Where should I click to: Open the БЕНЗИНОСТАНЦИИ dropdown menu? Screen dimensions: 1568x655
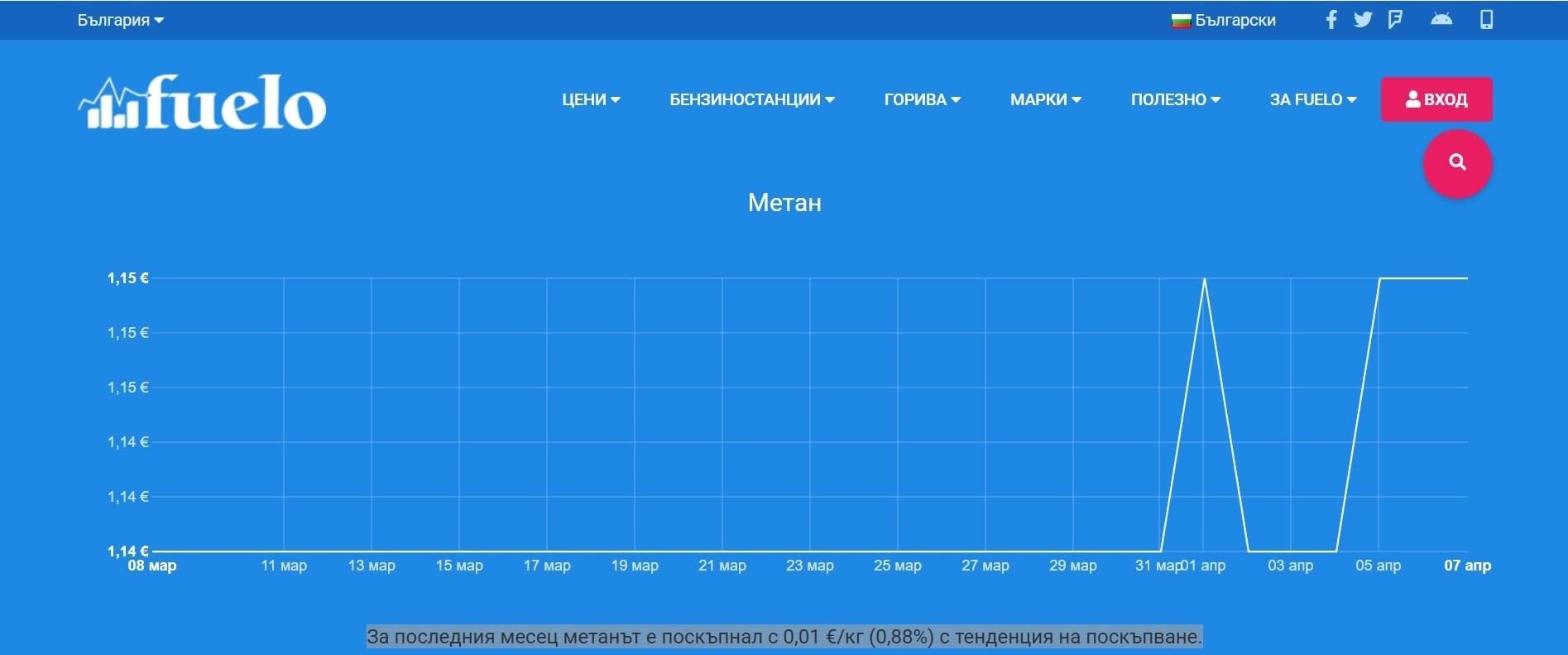point(751,99)
